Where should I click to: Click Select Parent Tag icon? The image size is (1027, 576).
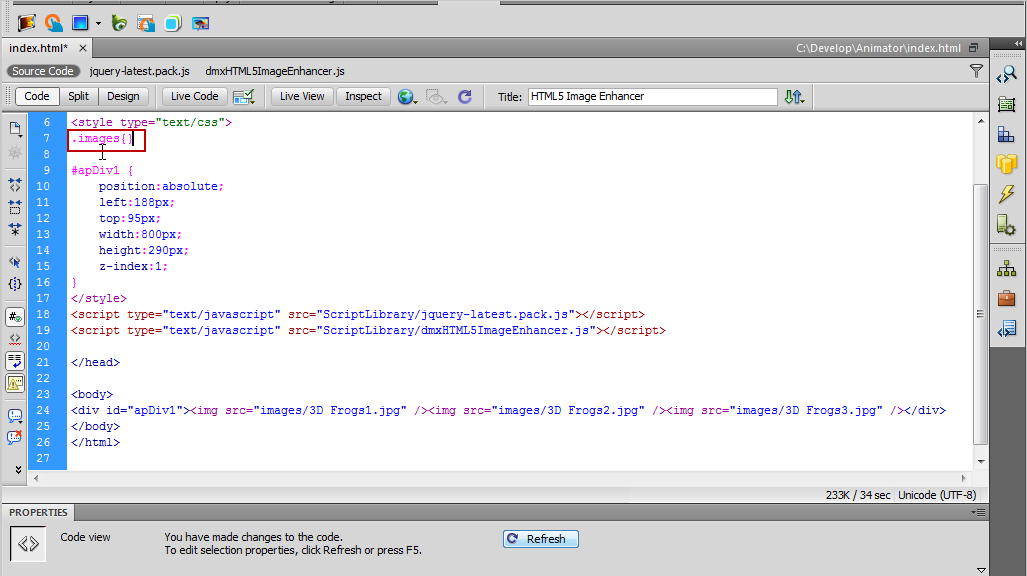click(15, 262)
